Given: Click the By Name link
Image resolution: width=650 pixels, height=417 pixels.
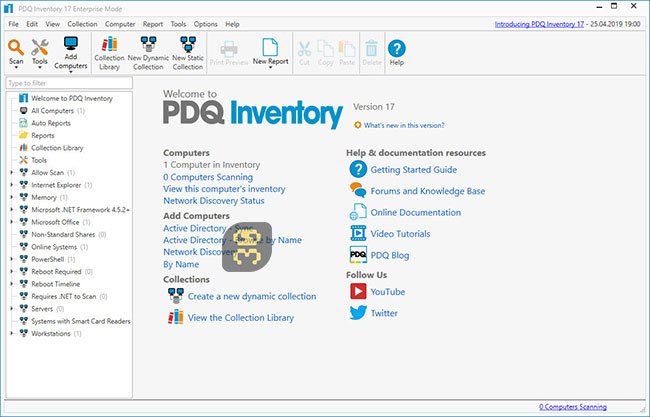Looking at the screenshot, I should pyautogui.click(x=181, y=264).
